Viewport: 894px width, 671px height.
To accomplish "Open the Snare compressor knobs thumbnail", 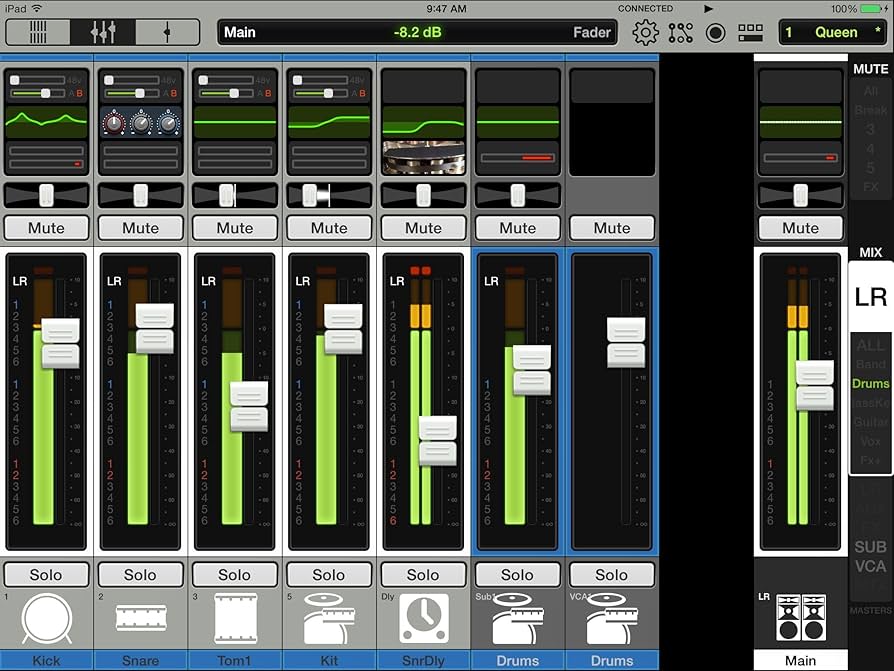I will [x=140, y=122].
